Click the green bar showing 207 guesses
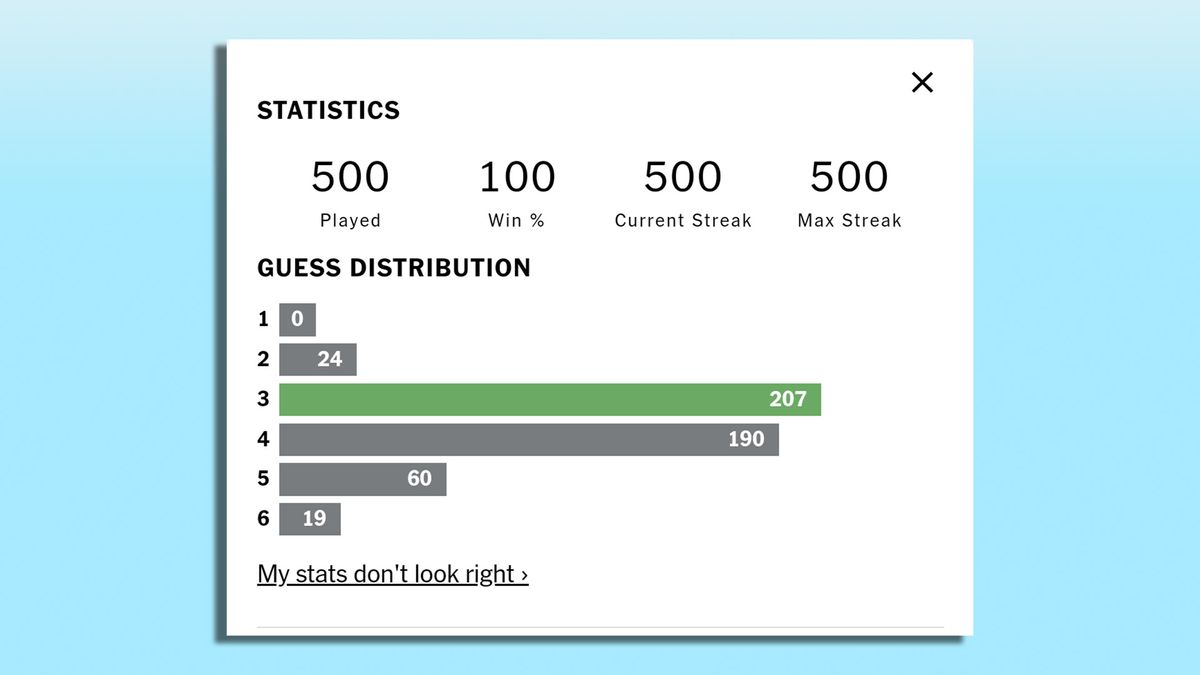Viewport: 1200px width, 675px height. (x=549, y=399)
